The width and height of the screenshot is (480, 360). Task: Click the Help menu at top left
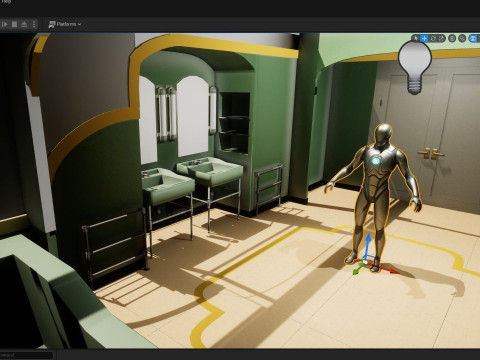5,2
